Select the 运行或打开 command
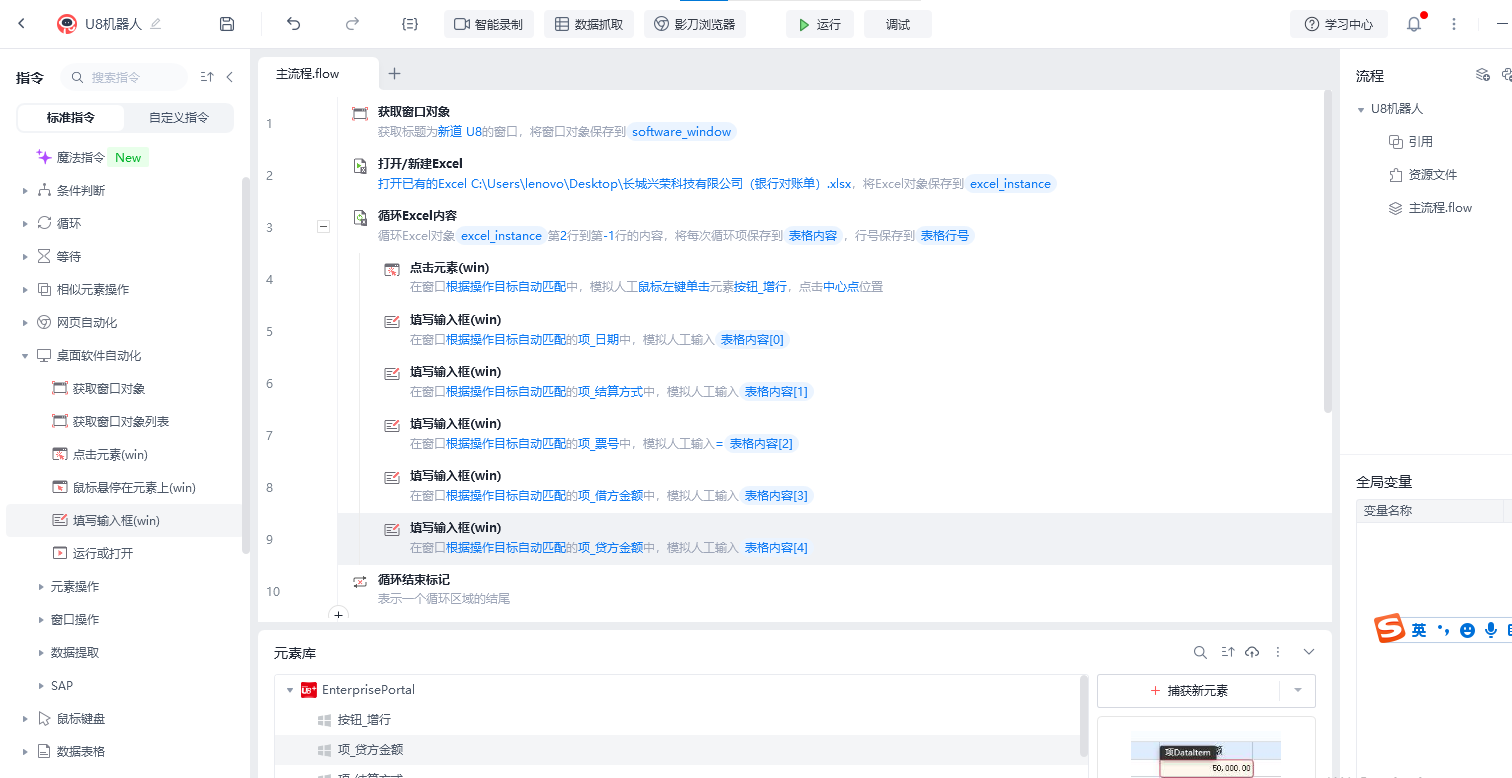 pyautogui.click(x=92, y=553)
